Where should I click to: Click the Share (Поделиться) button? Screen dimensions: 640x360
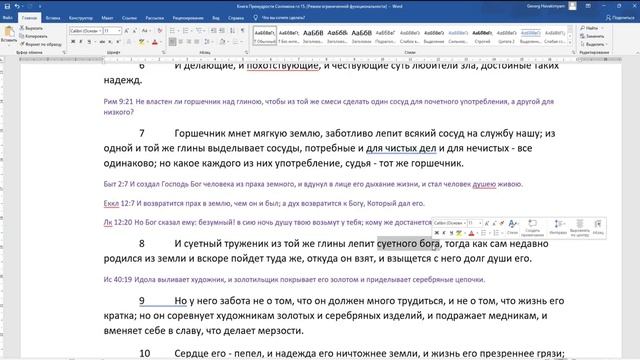pos(620,18)
